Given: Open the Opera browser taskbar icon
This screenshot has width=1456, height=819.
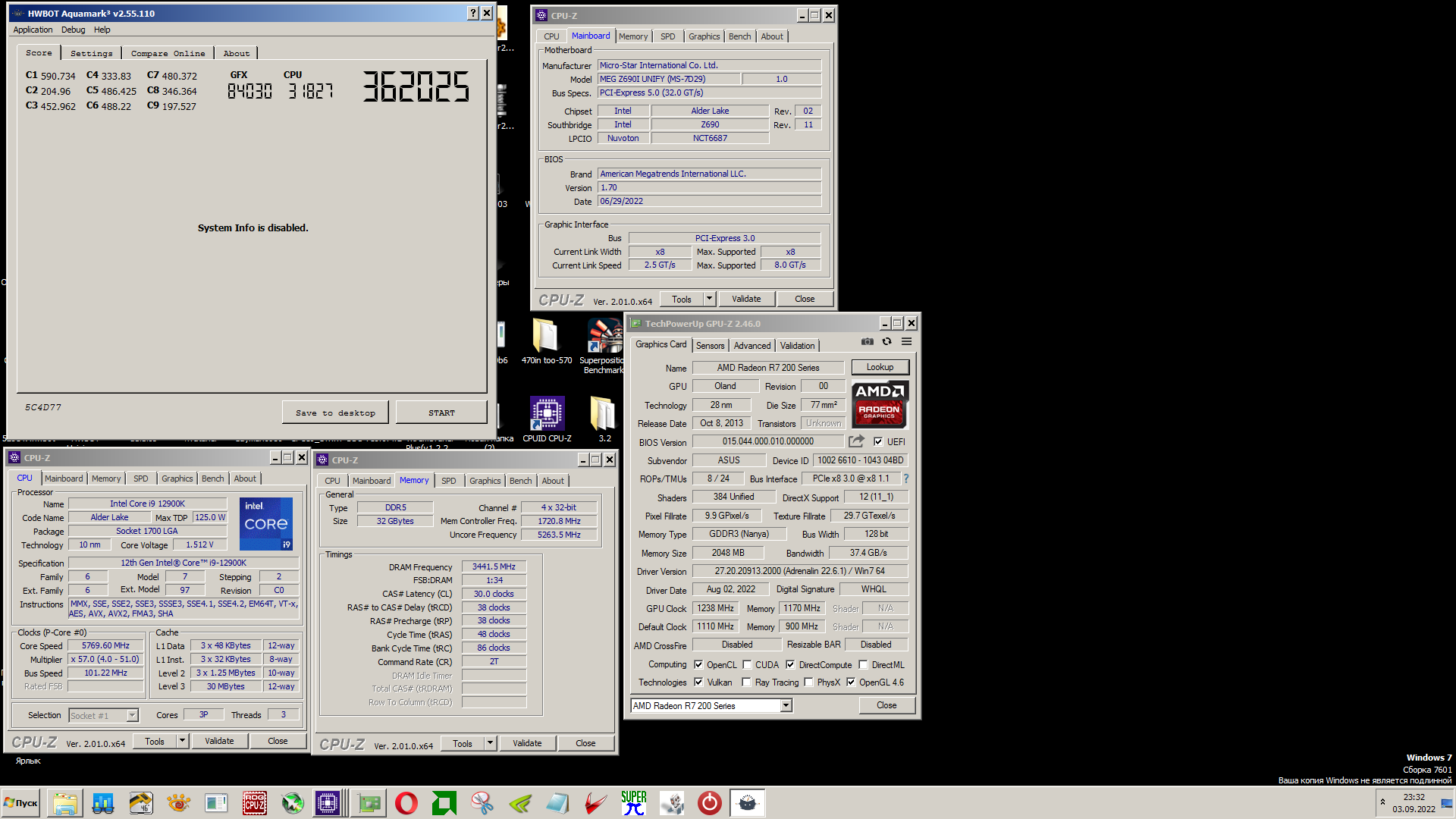Looking at the screenshot, I should [x=406, y=803].
